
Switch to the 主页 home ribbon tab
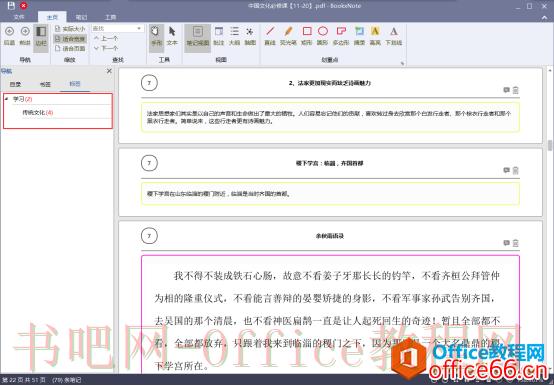pos(52,17)
